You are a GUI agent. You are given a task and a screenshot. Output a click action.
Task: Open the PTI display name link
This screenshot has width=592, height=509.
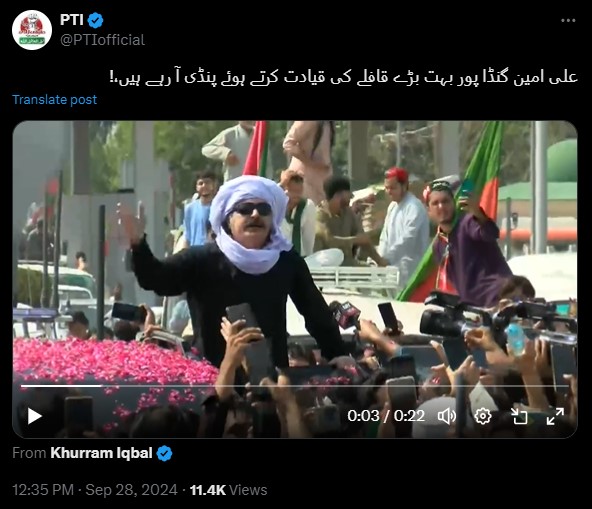[x=71, y=20]
